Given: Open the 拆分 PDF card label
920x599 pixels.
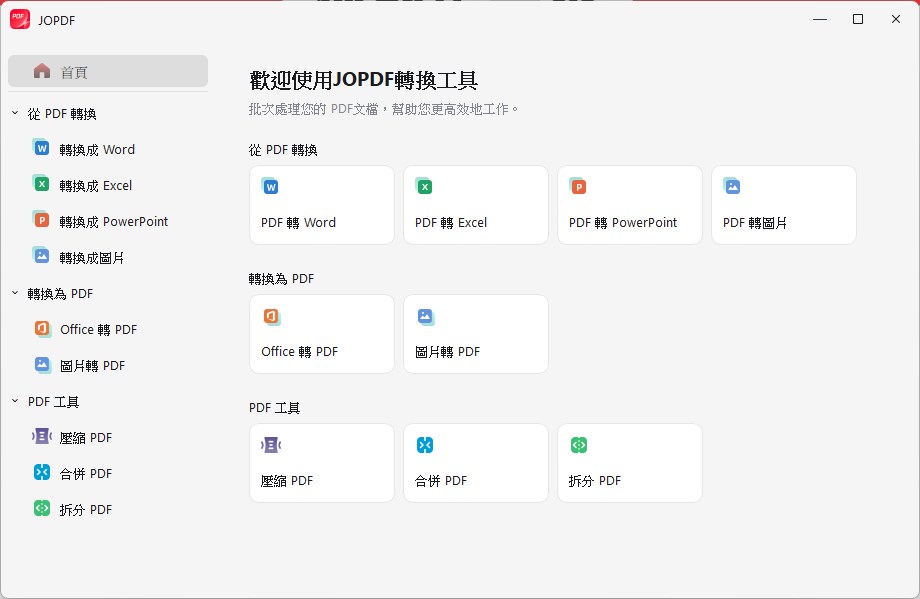Looking at the screenshot, I should pyautogui.click(x=594, y=481).
